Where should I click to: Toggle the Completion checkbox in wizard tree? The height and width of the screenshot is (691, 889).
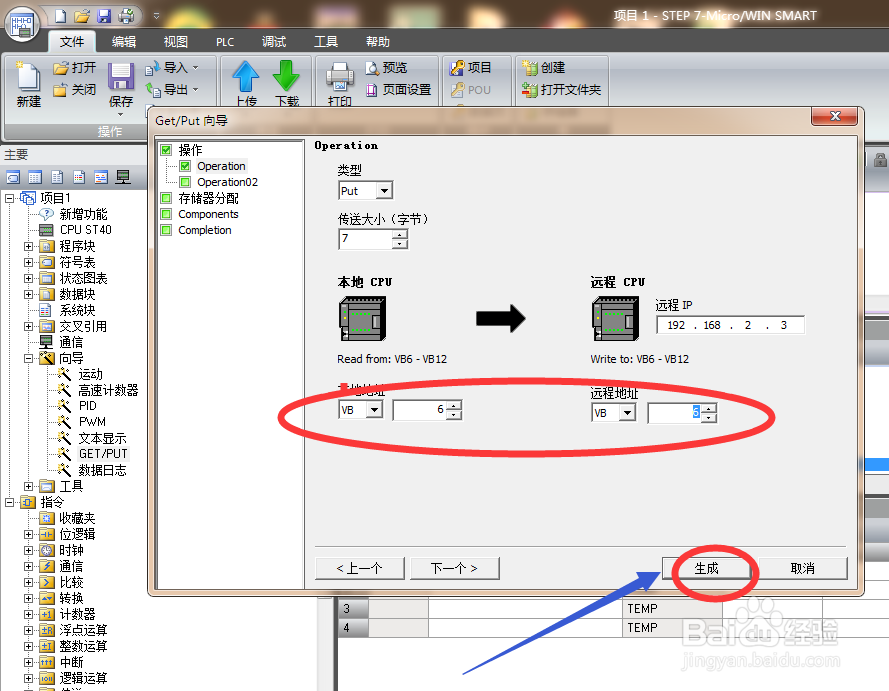(x=166, y=230)
